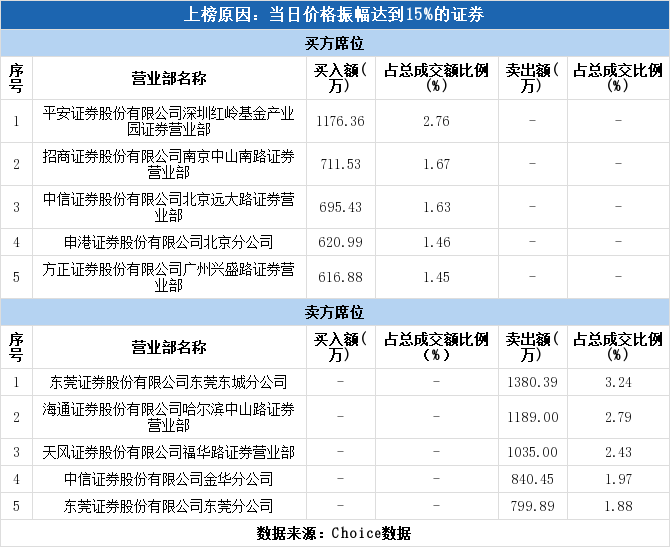
Task: Click 申港证券股份有限公司北京分公司
Action: 168,242
